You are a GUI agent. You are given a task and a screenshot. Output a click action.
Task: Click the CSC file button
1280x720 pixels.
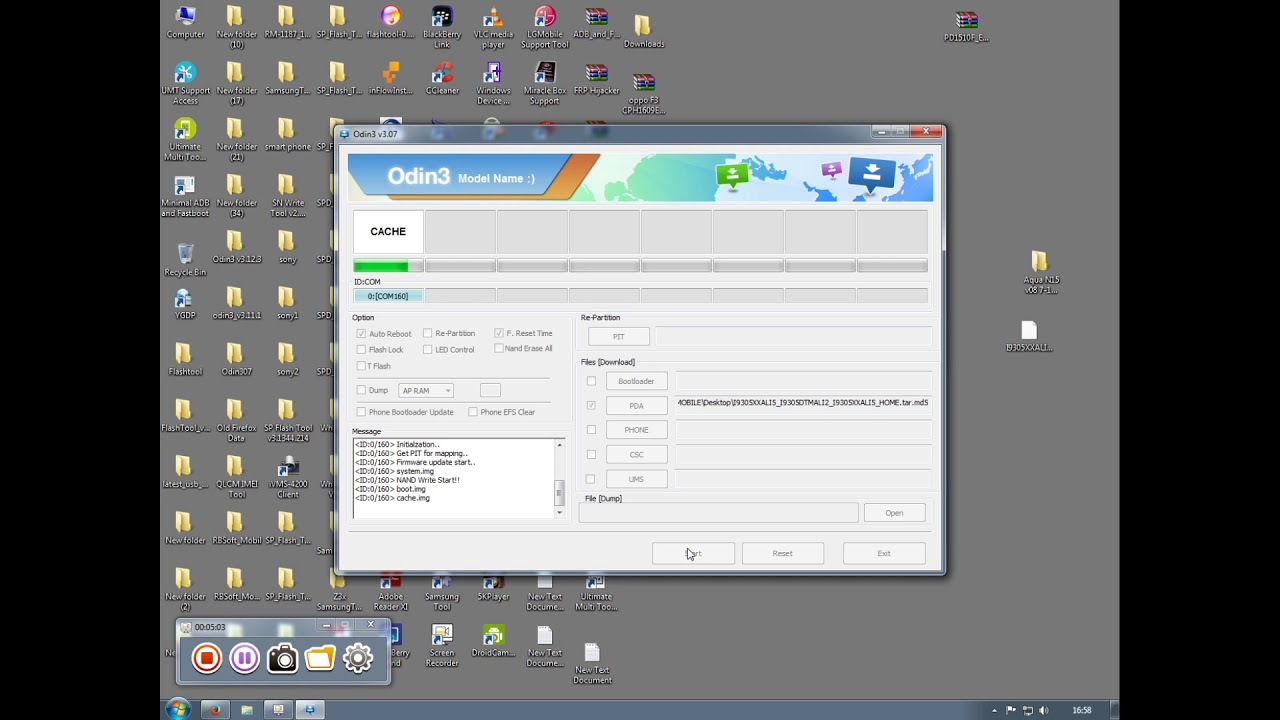pos(636,455)
